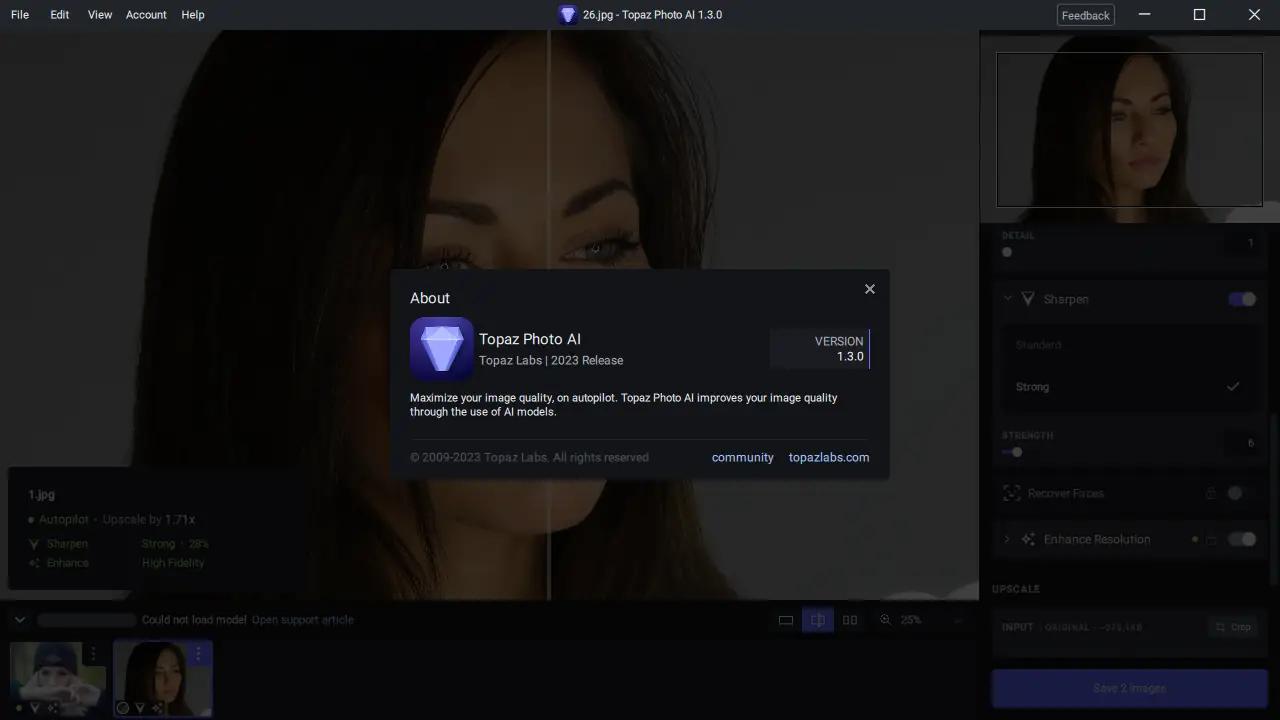Click the Strength value field

point(1240,443)
